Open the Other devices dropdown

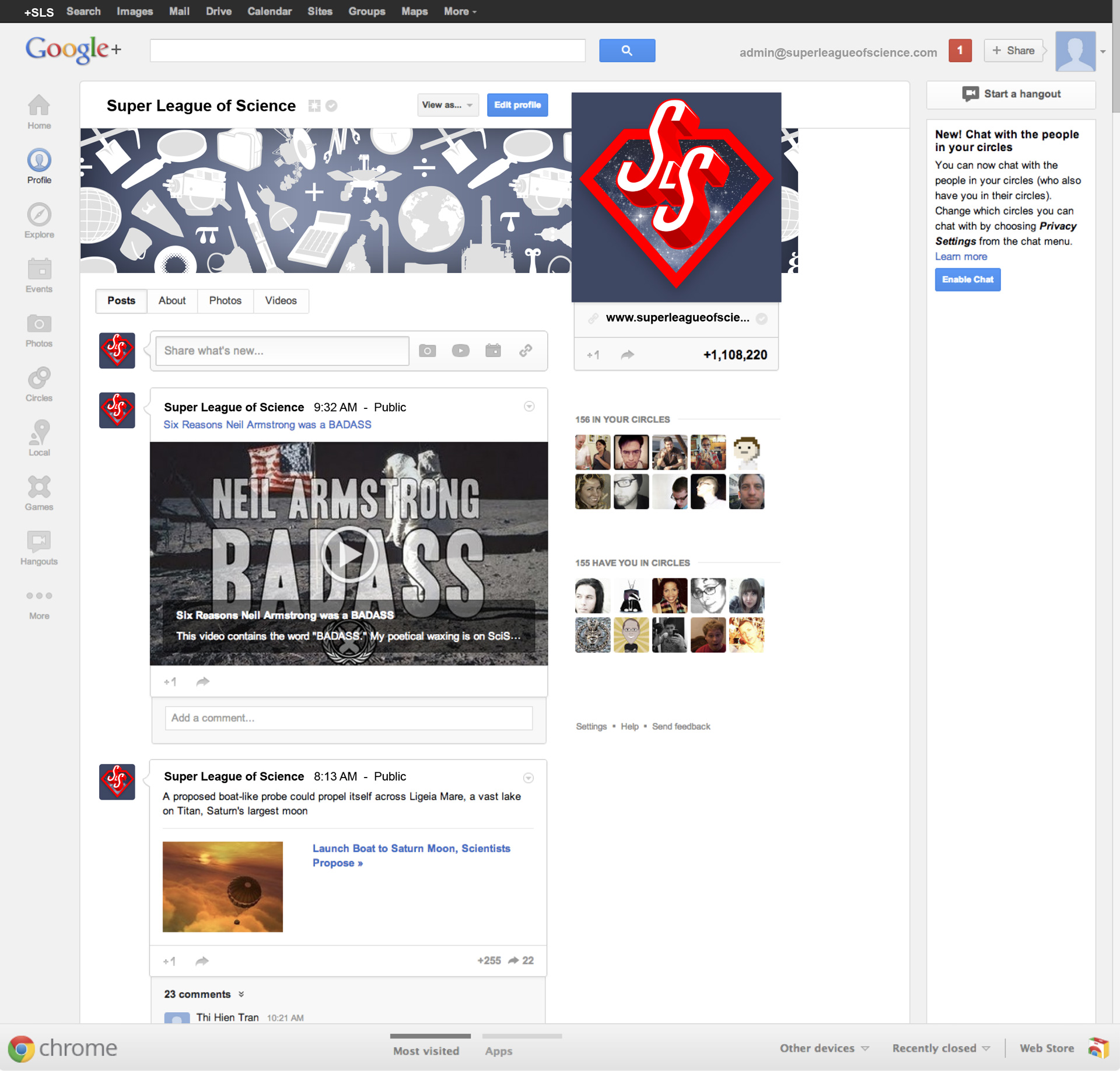[824, 1048]
